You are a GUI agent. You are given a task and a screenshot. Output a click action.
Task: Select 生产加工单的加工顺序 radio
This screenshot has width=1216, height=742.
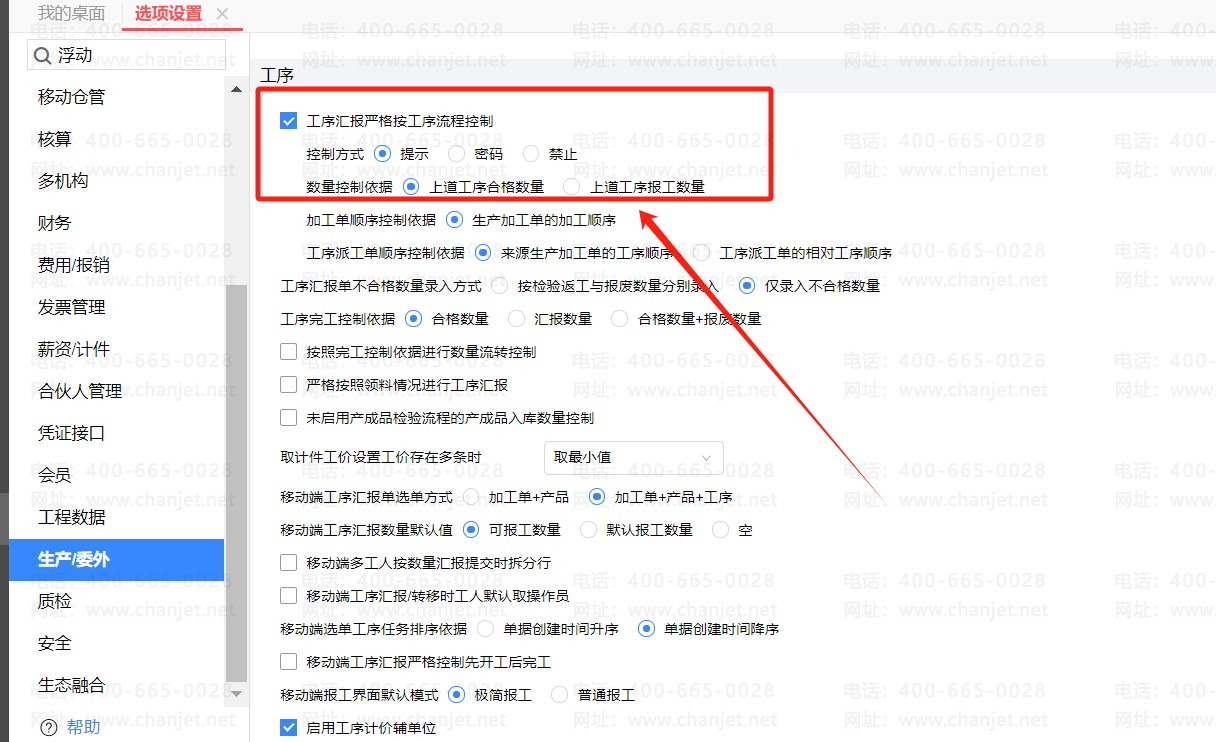click(x=454, y=220)
